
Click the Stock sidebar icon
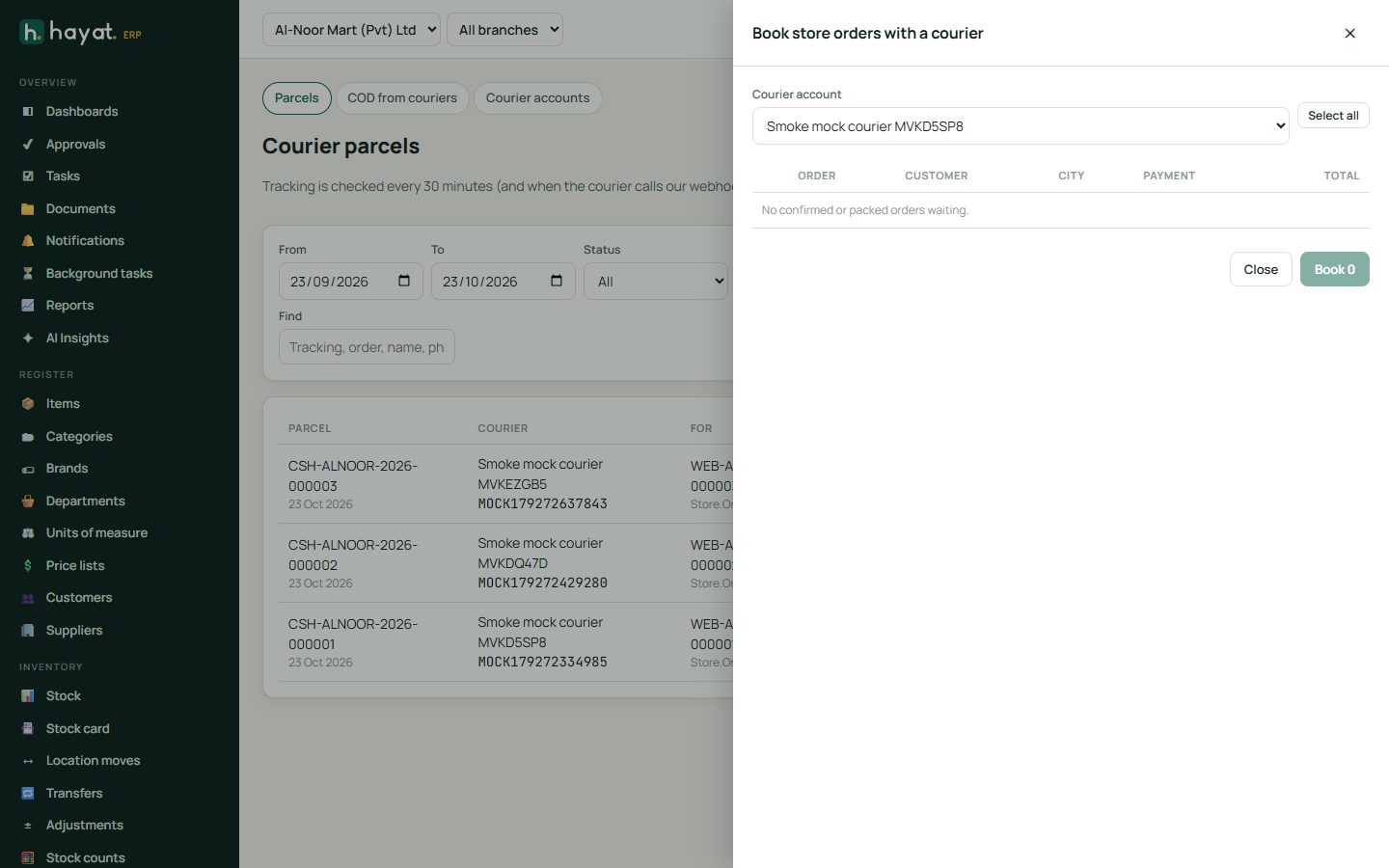(28, 696)
